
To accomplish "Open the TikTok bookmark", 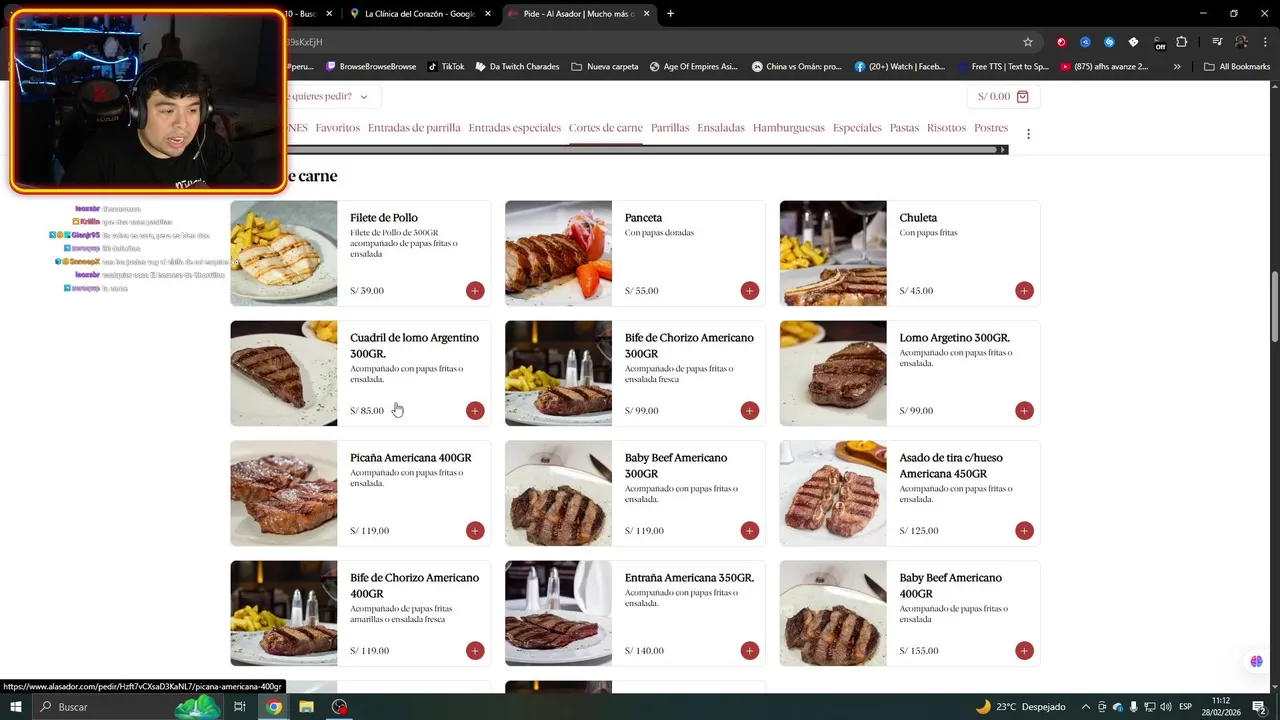I will tap(446, 67).
